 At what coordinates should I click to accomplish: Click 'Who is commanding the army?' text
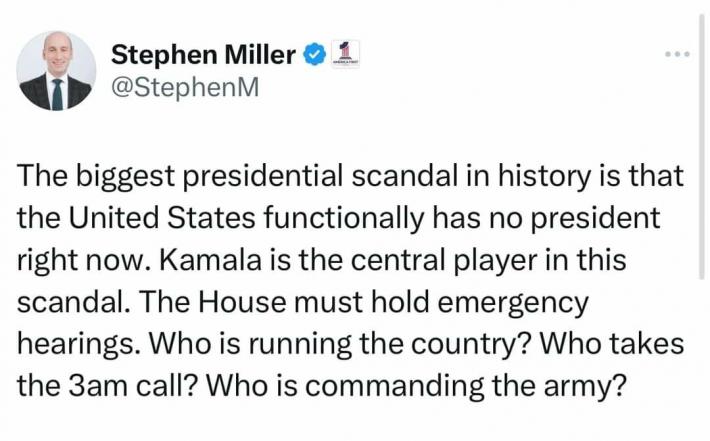416,386
